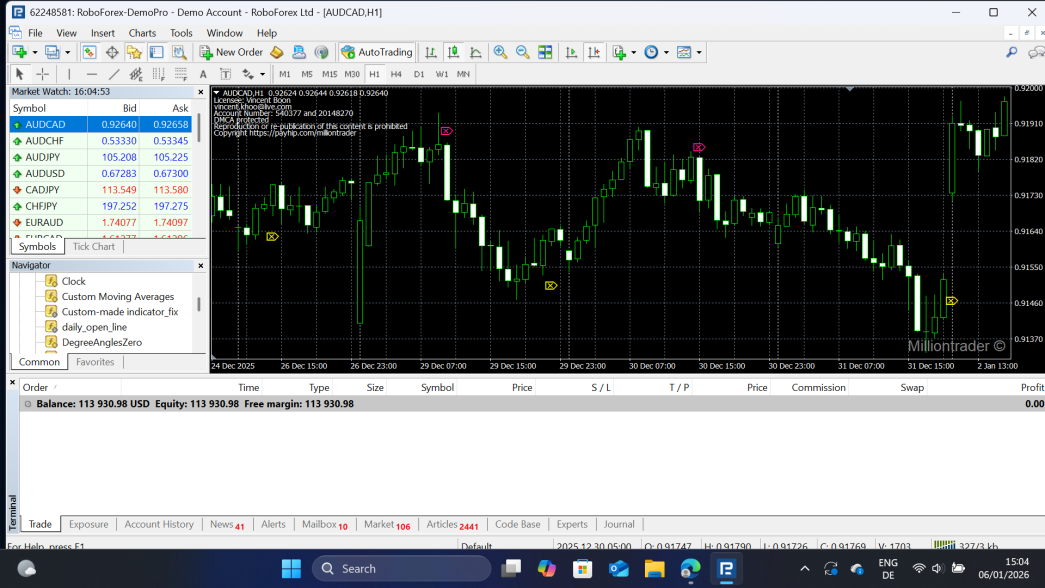
Task: Click the Tile Windows icon
Action: [545, 52]
